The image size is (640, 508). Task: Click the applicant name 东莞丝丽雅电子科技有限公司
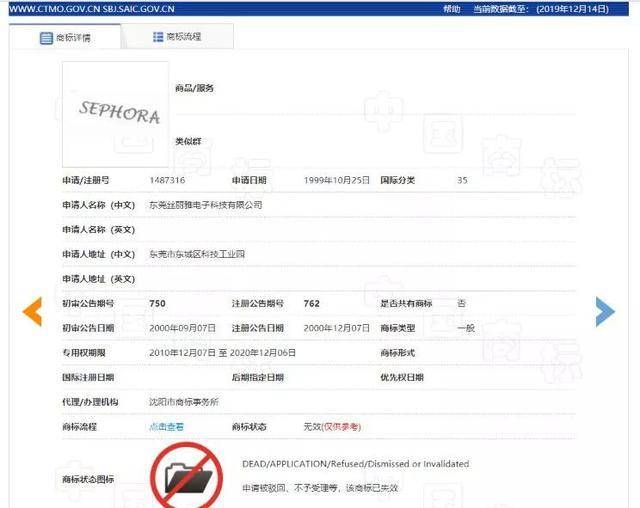pyautogui.click(x=205, y=205)
